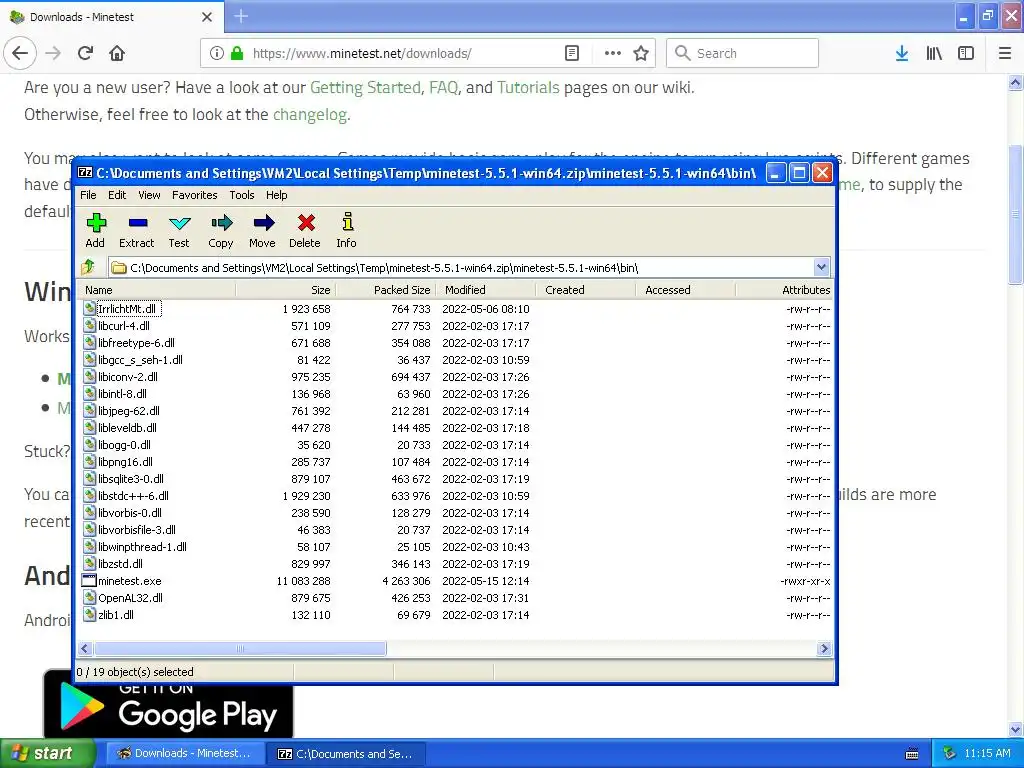Switch to the Firefox taskbar button

(x=185, y=753)
